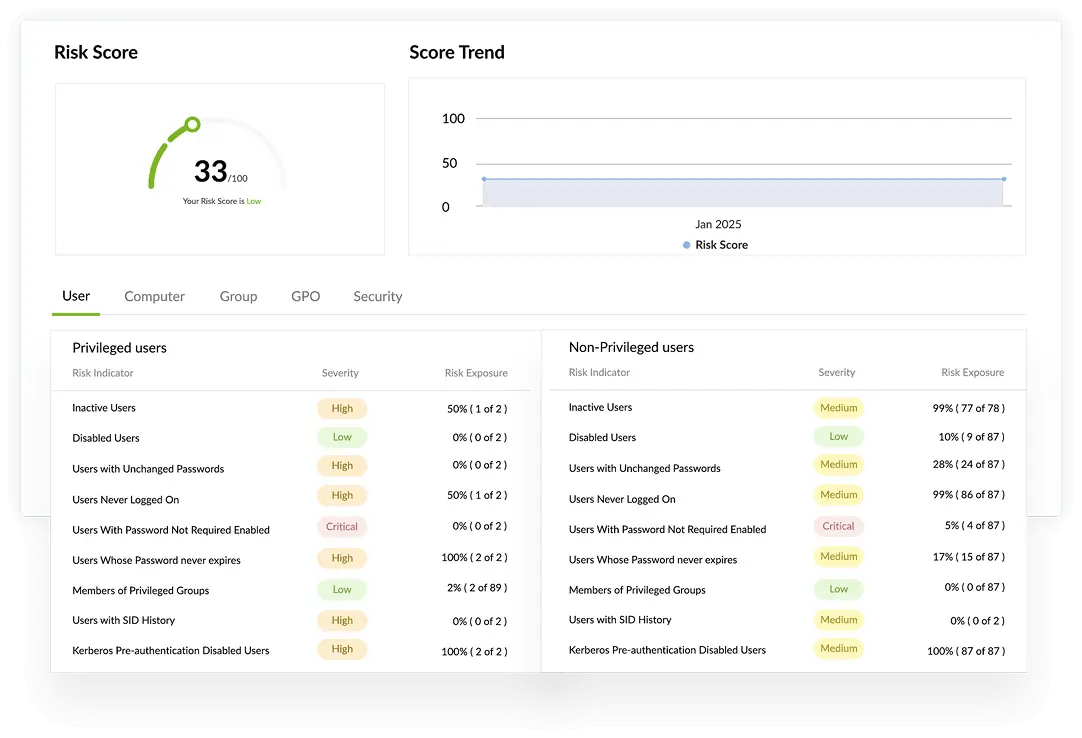Click the Non-Privileged users panel heading

tap(631, 347)
